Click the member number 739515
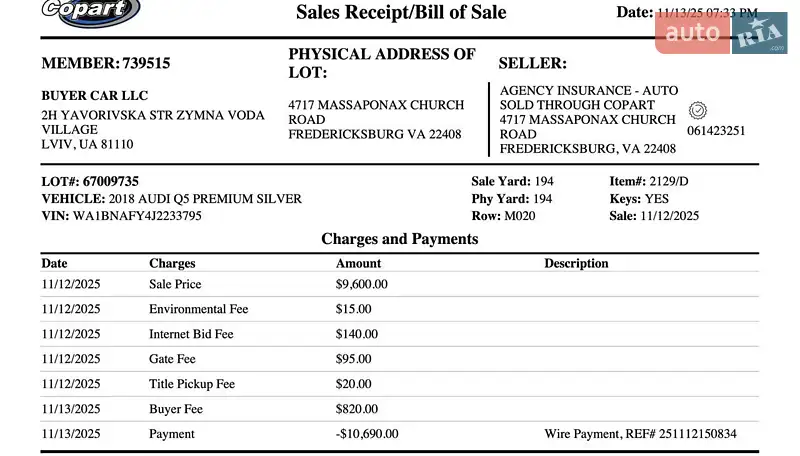 pyautogui.click(x=146, y=63)
